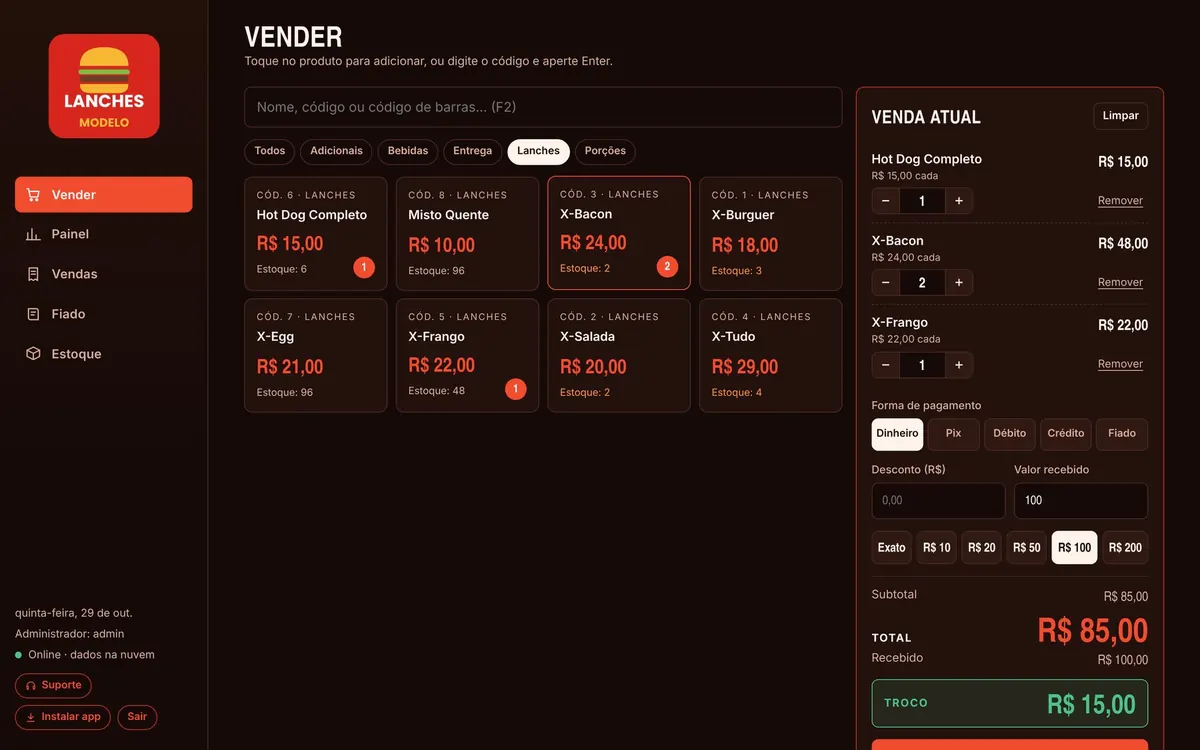
Task: Filter products by Entrega
Action: [x=473, y=152]
